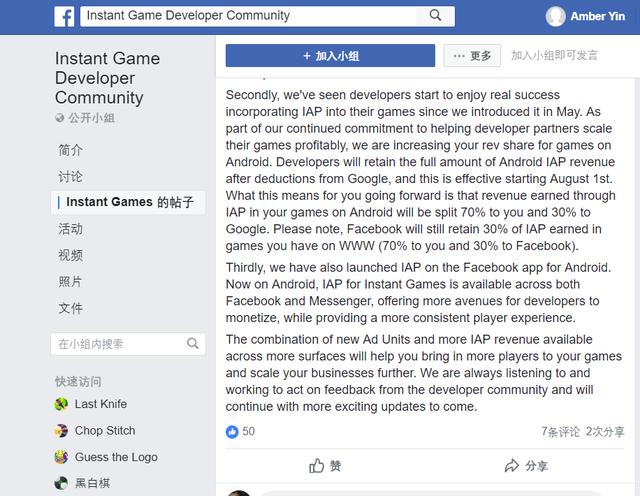640x496 pixels.
Task: Go to the 照片 section
Action: [x=70, y=282]
